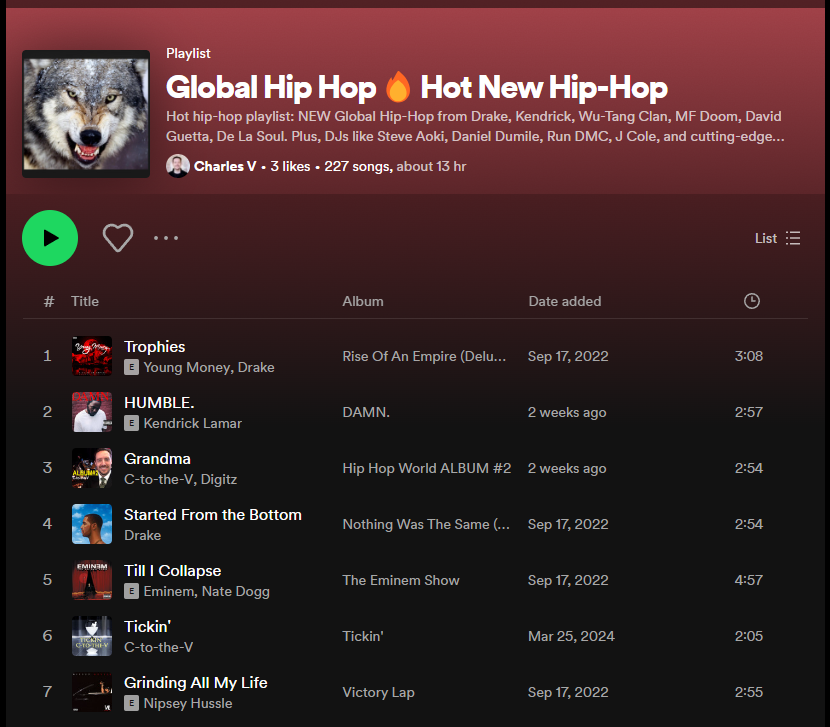Select the Album column header

tap(362, 300)
